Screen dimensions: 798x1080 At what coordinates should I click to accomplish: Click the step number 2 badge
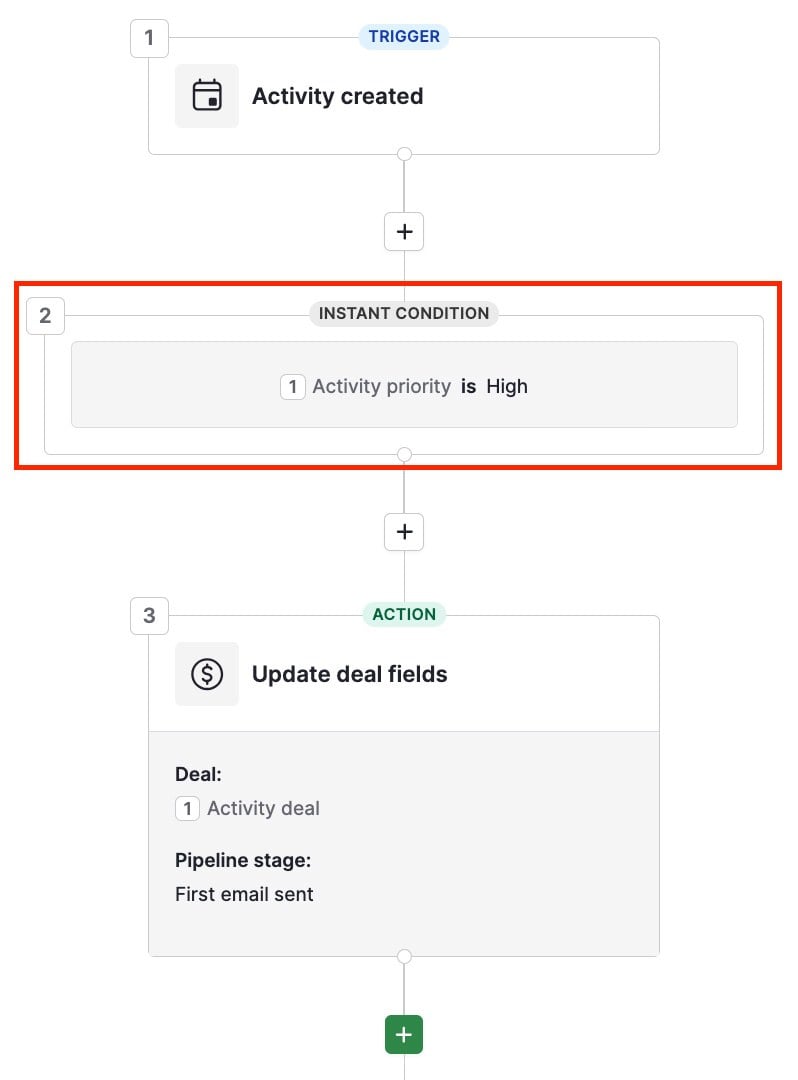point(44,315)
